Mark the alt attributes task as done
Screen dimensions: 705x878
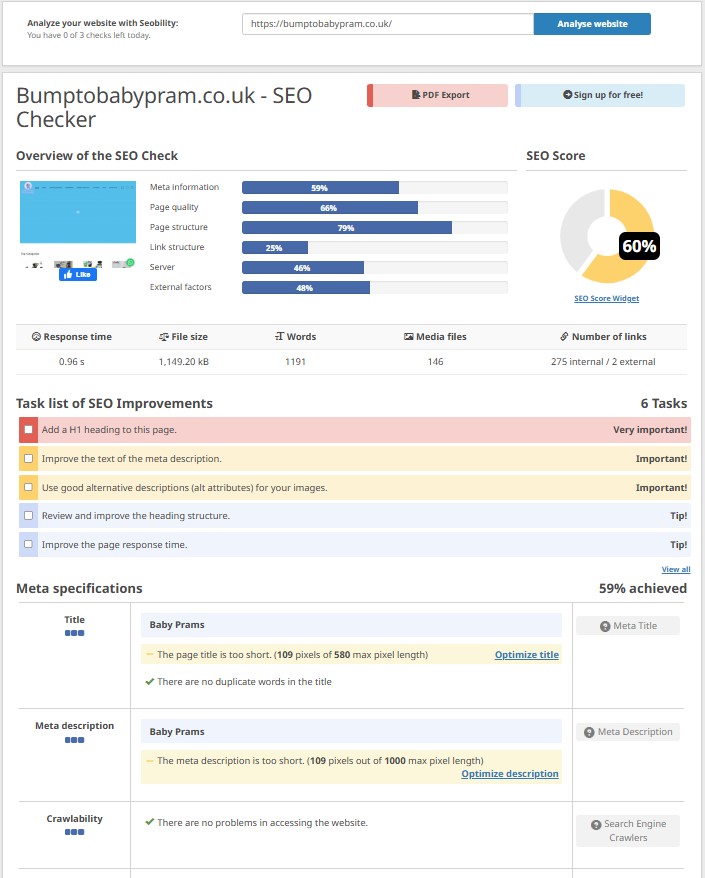[28, 488]
